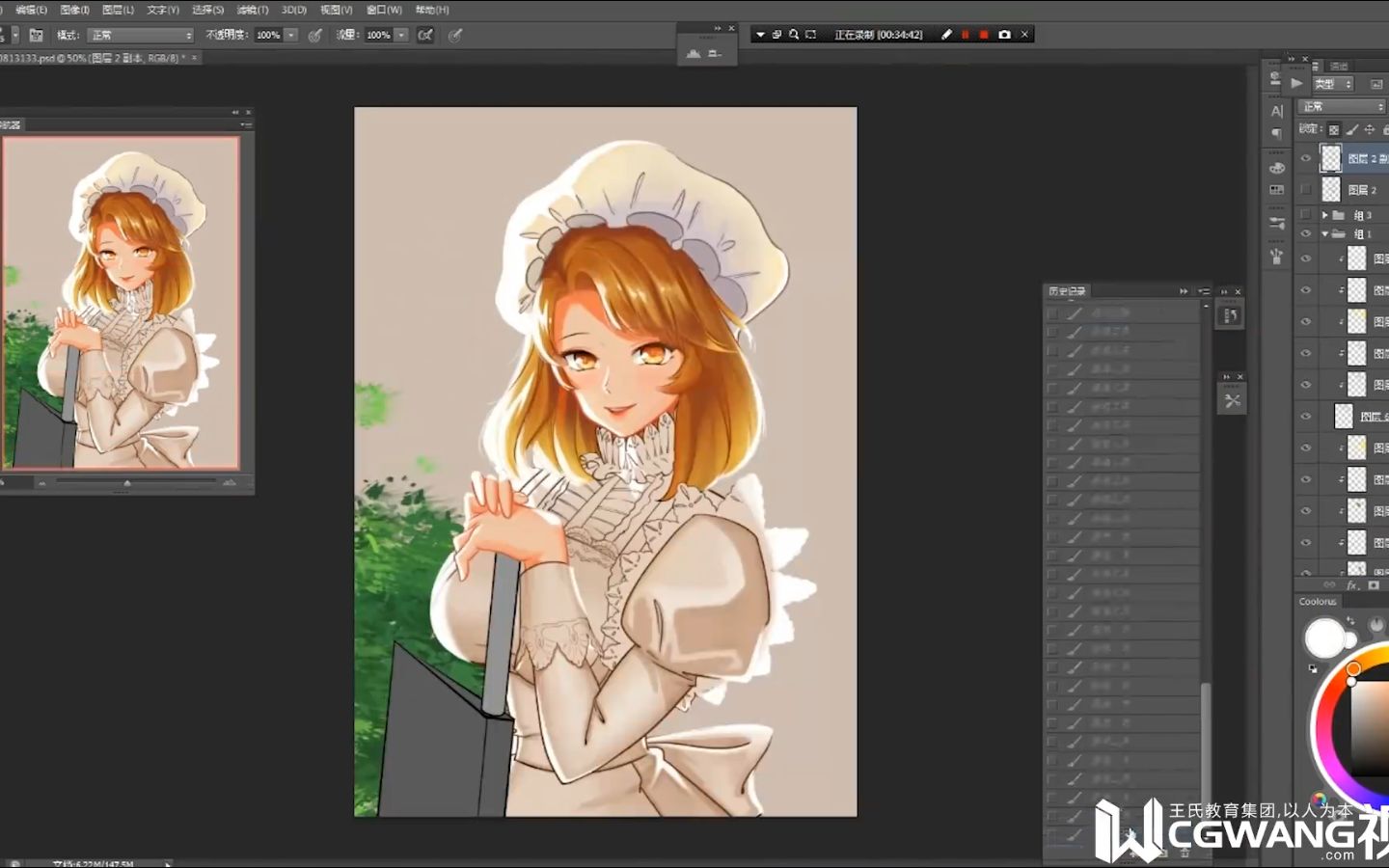This screenshot has width=1389, height=868.
Task: Stop the screen recording with the red square
Action: click(x=984, y=35)
